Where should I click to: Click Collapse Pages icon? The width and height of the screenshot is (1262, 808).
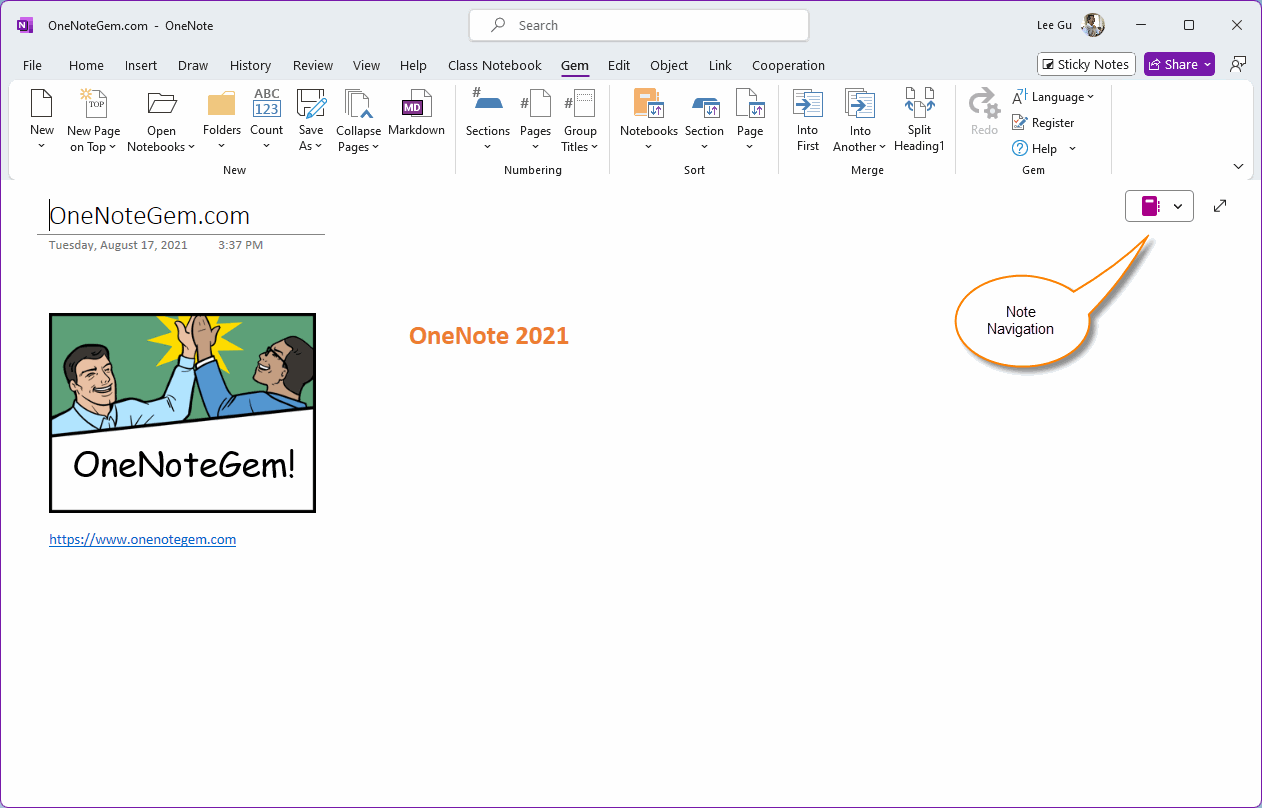(358, 104)
